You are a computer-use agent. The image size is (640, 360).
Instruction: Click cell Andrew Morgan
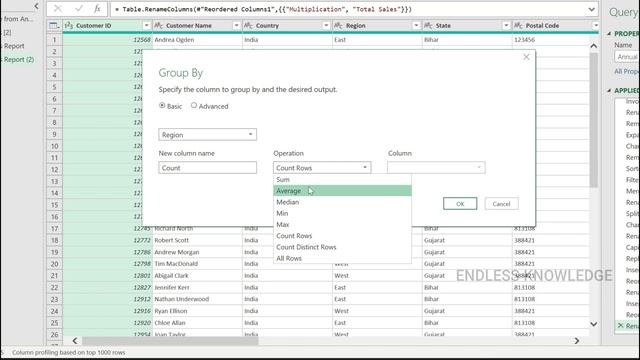pyautogui.click(x=177, y=252)
